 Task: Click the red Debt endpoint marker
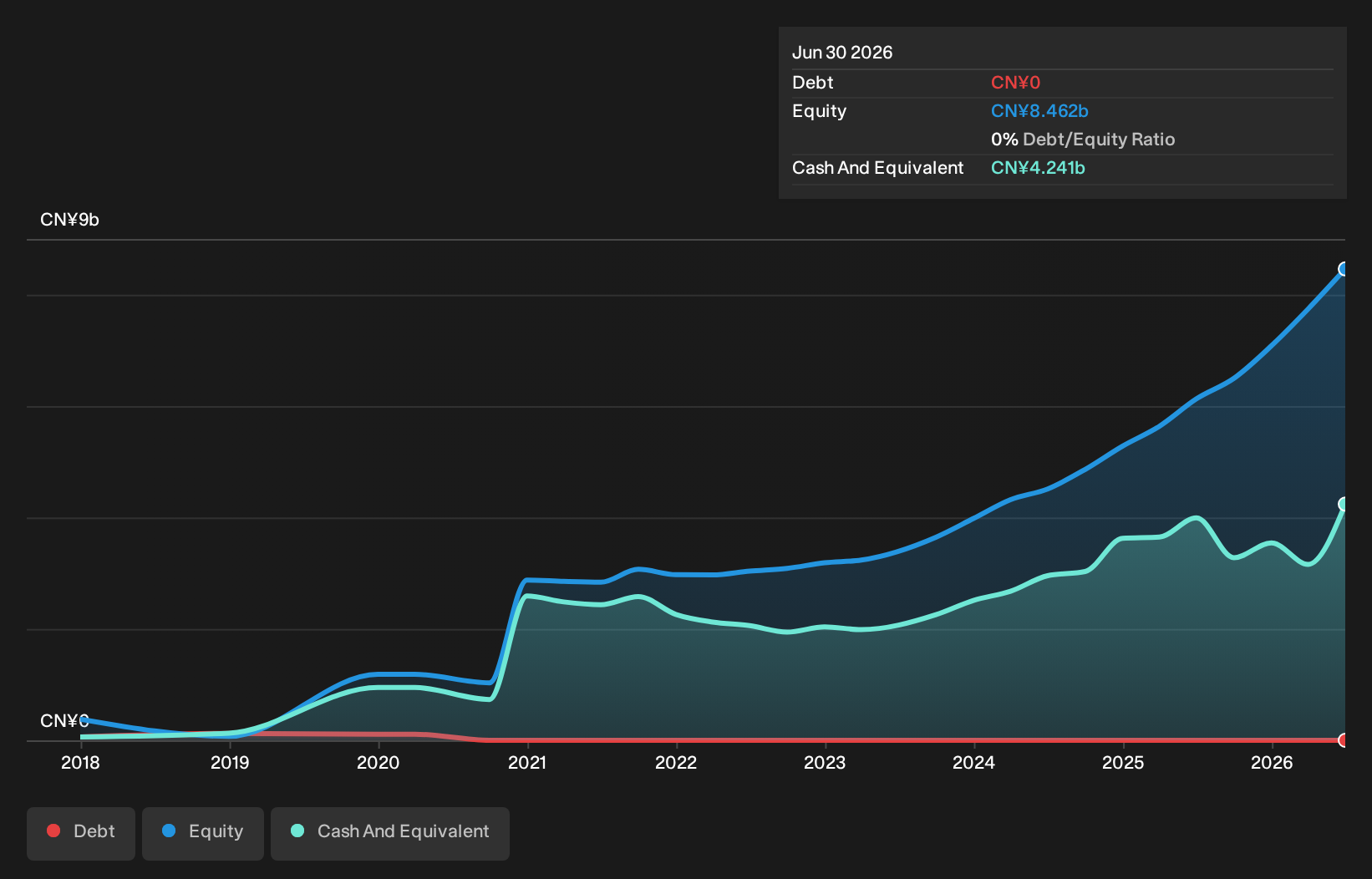click(x=1344, y=740)
